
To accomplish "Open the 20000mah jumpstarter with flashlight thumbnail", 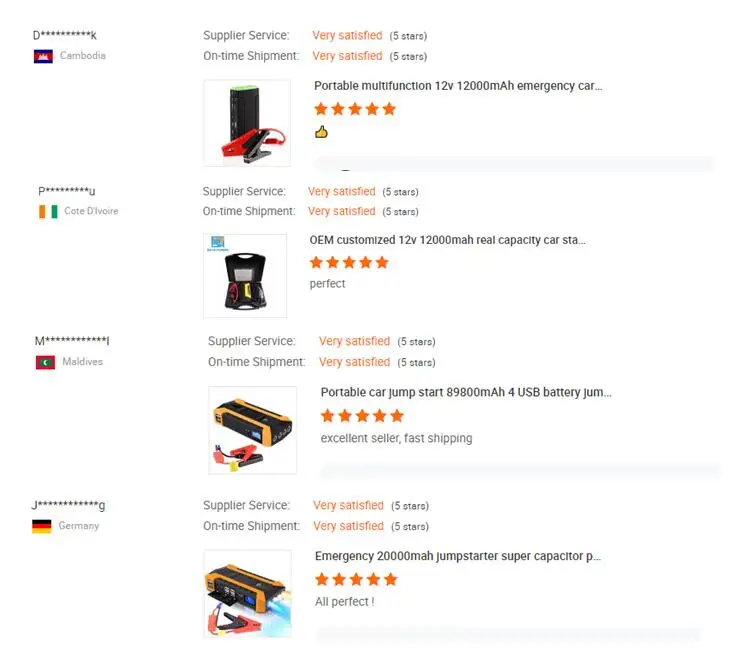I will pyautogui.click(x=248, y=593).
